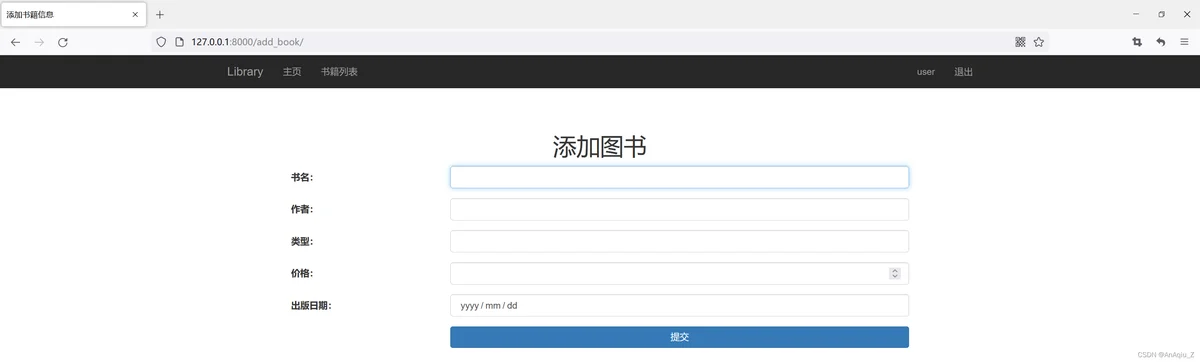Open the browser hamburger menu

[1184, 42]
